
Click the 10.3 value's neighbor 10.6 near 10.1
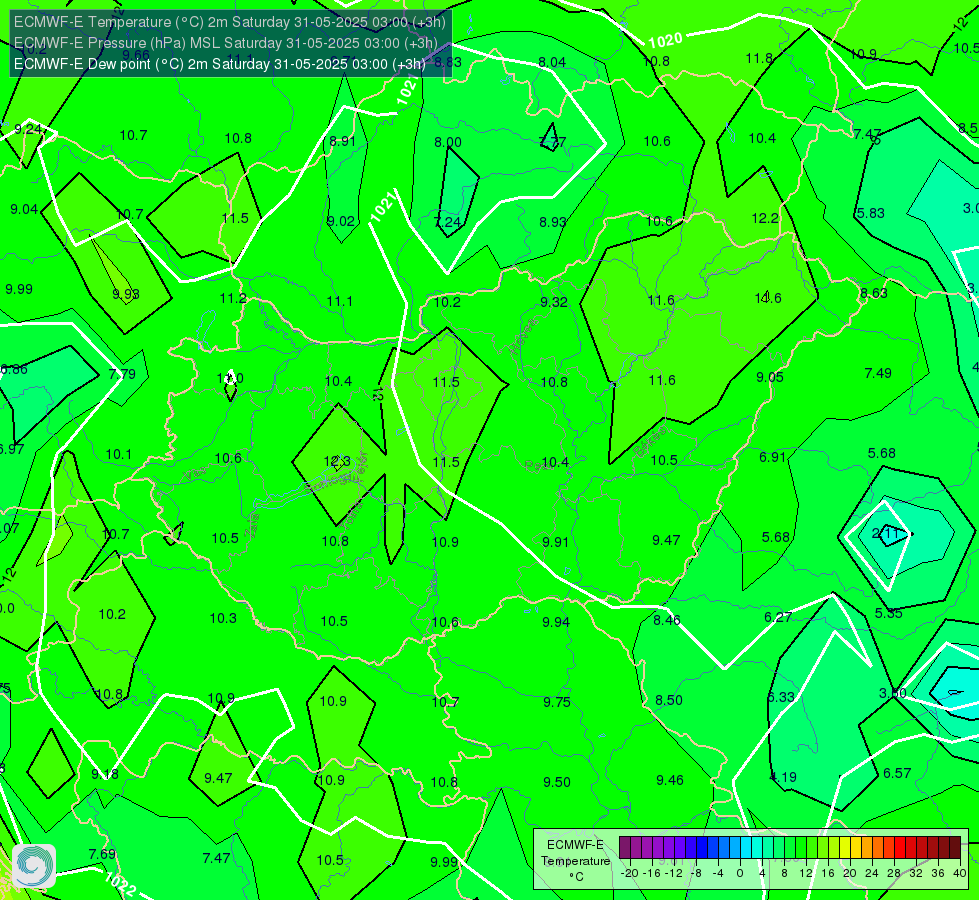pyautogui.click(x=228, y=458)
